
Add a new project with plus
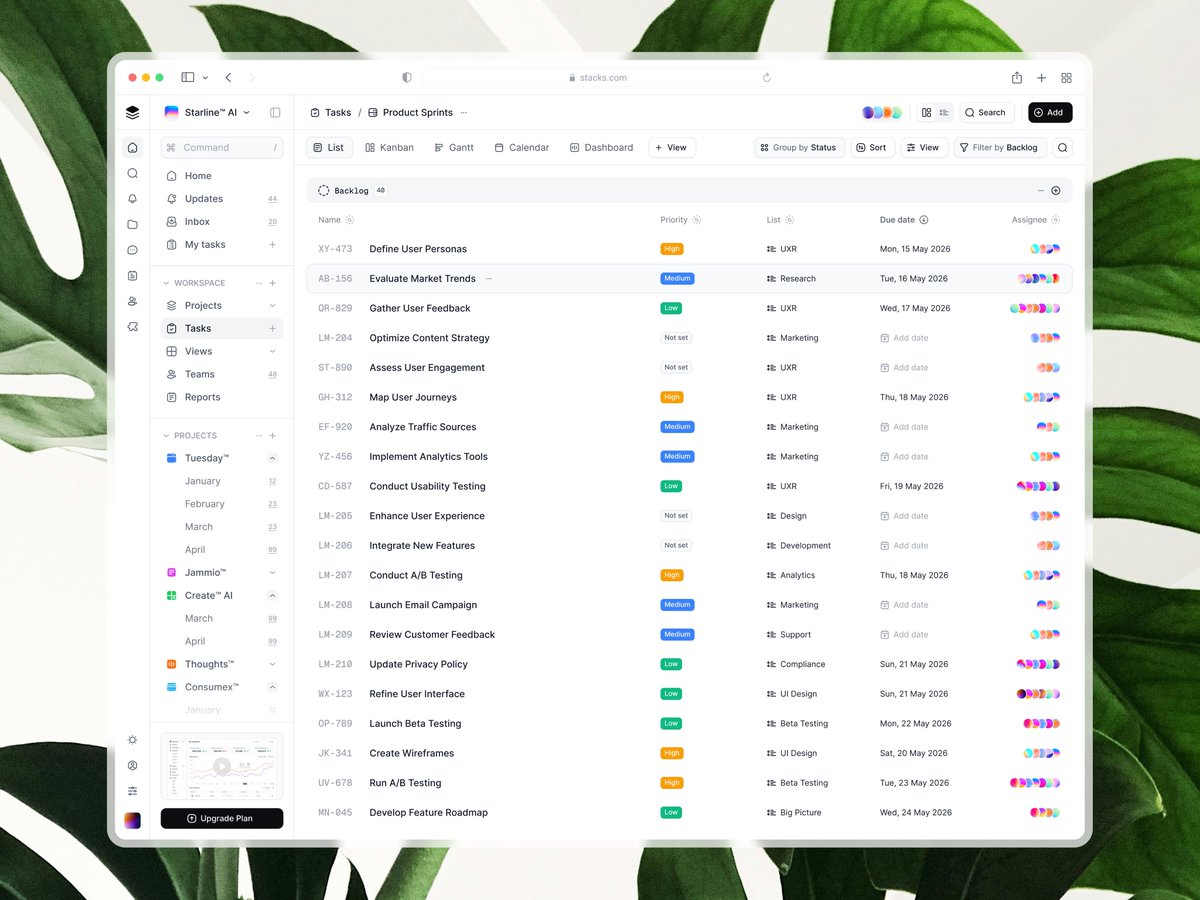(x=273, y=436)
